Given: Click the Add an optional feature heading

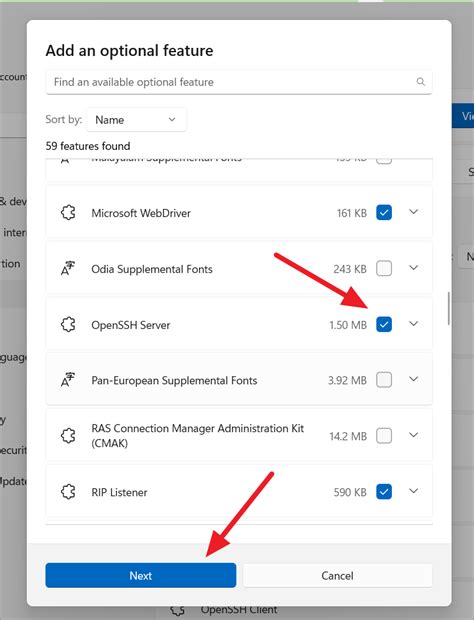Looking at the screenshot, I should [129, 51].
